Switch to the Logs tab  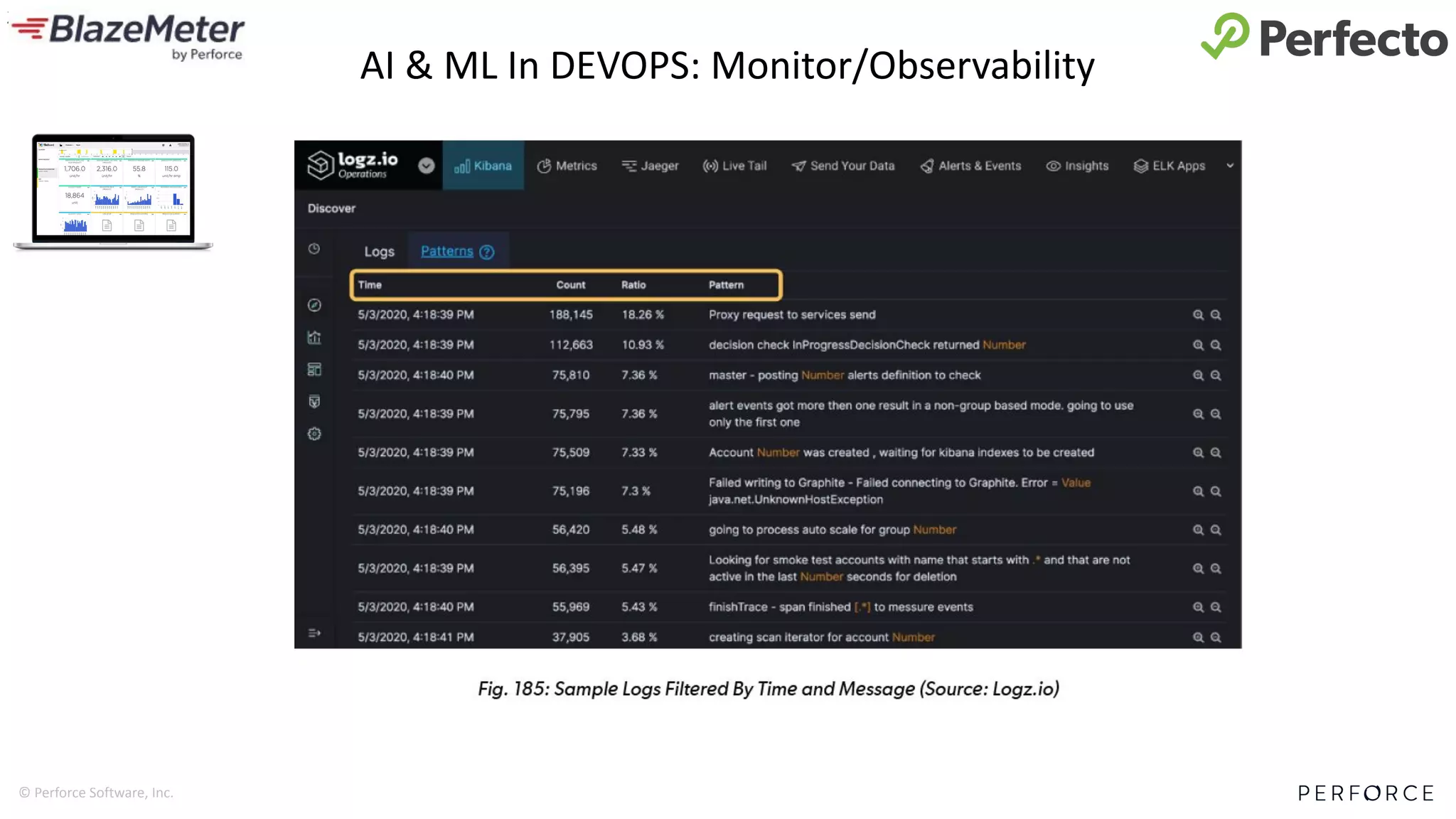[x=379, y=252]
